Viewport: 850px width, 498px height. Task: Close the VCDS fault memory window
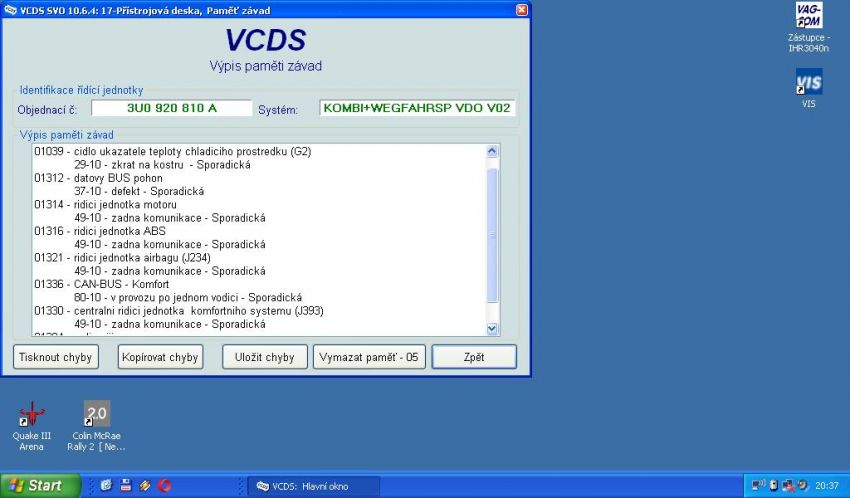pyautogui.click(x=521, y=10)
